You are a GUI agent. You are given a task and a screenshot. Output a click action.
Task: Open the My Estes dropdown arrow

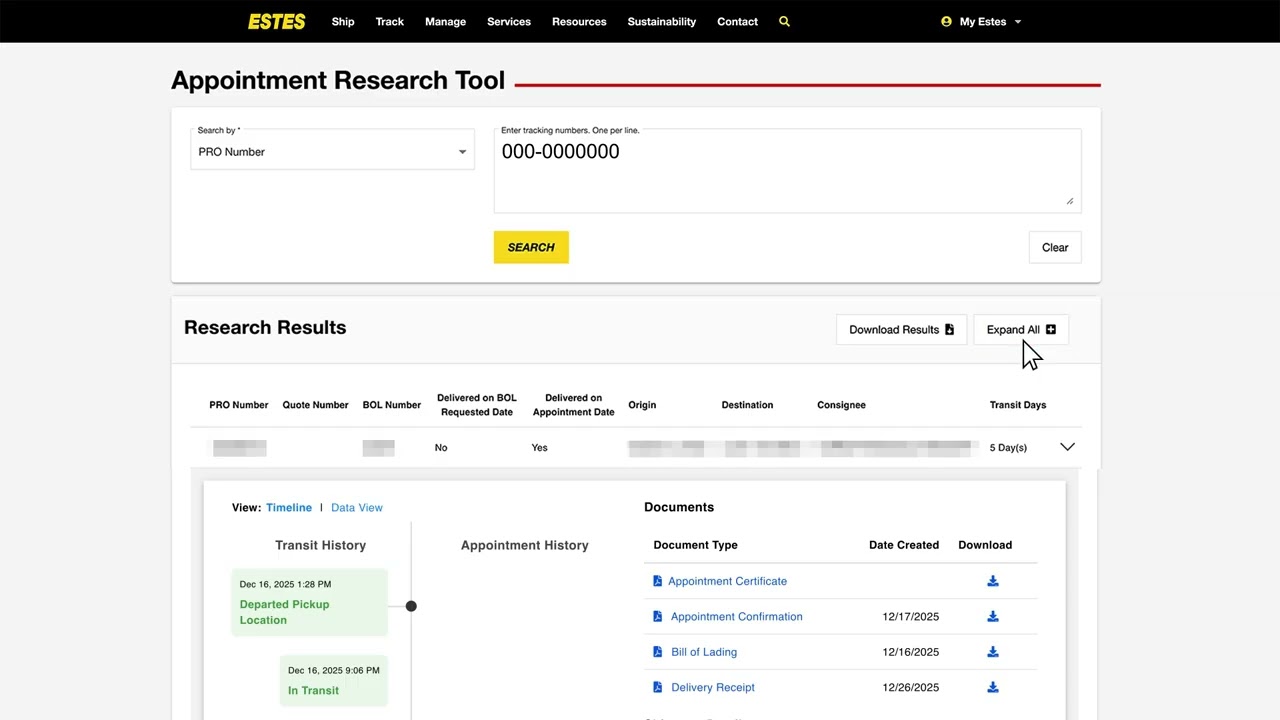1018,22
